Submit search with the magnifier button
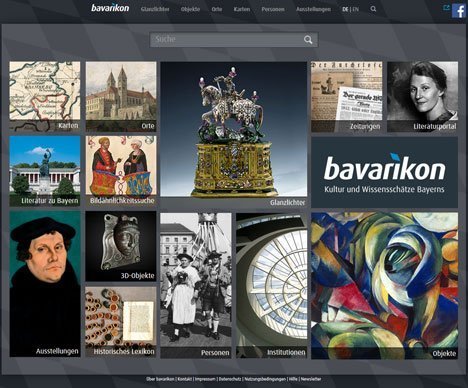The image size is (468, 388). [308, 40]
